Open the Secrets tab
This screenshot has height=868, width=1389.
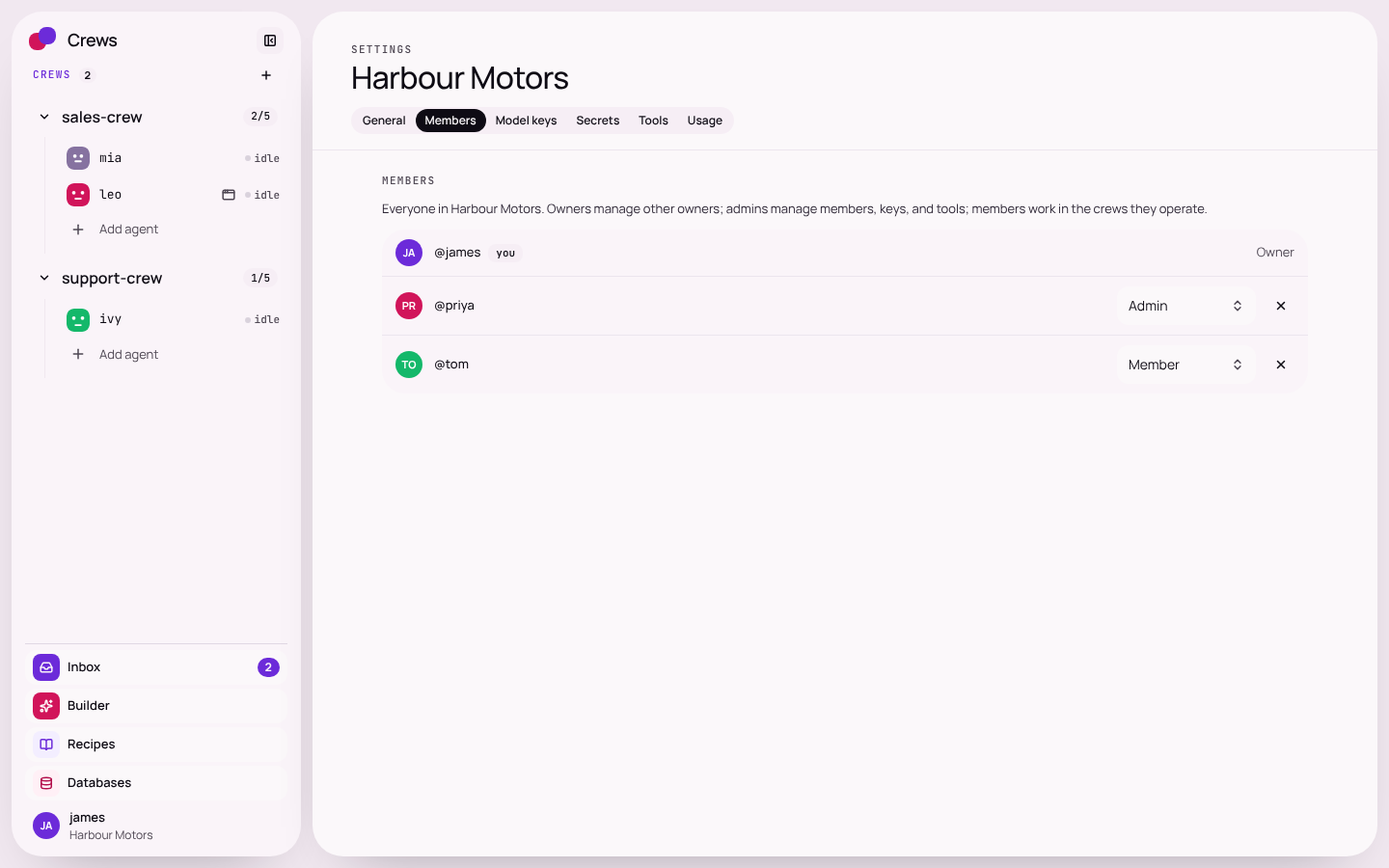(598, 121)
